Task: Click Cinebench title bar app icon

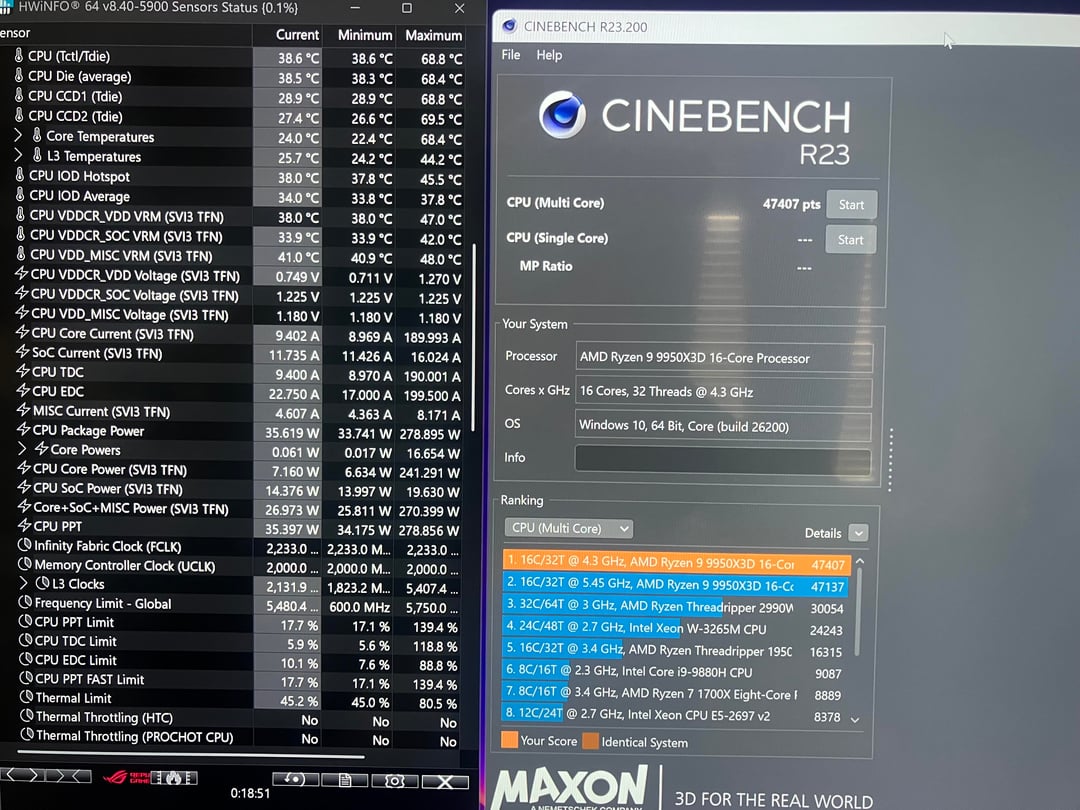Action: click(x=509, y=25)
